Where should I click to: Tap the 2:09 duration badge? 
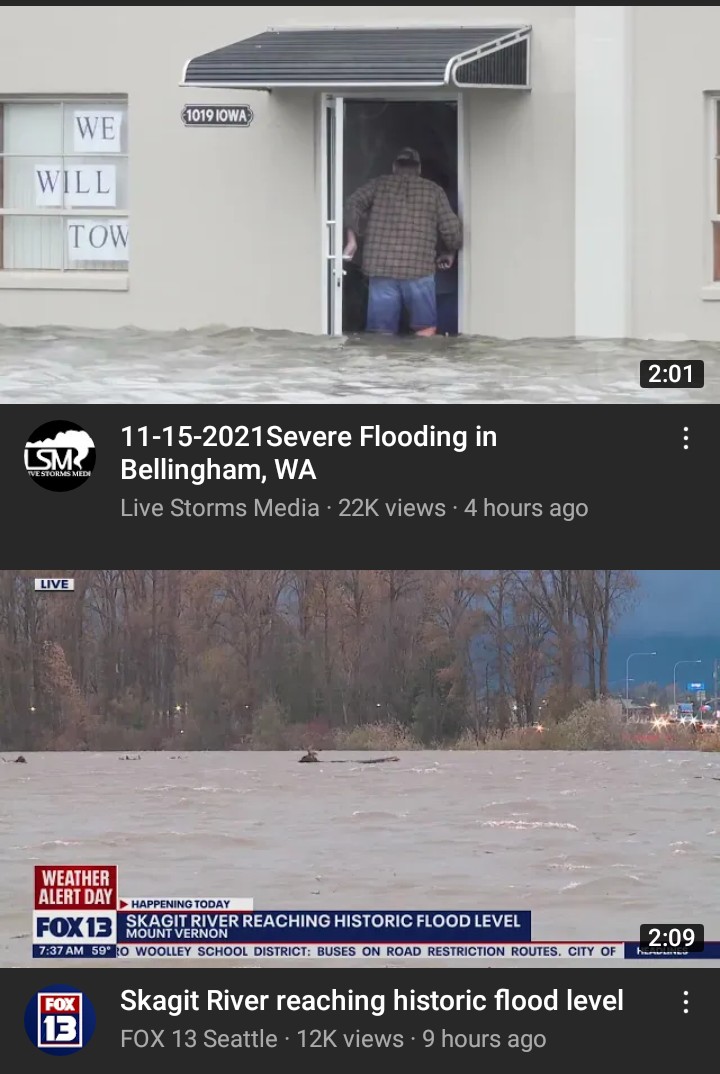[671, 937]
